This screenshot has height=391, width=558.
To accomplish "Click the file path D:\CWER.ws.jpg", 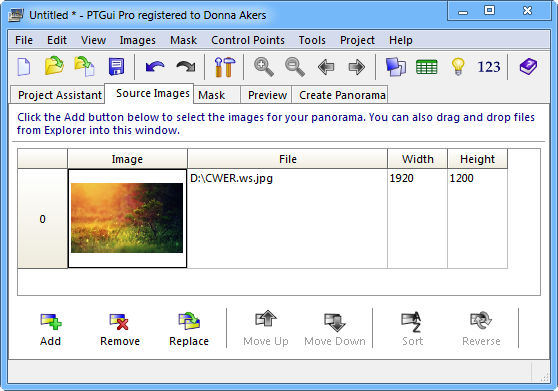I will pos(232,178).
